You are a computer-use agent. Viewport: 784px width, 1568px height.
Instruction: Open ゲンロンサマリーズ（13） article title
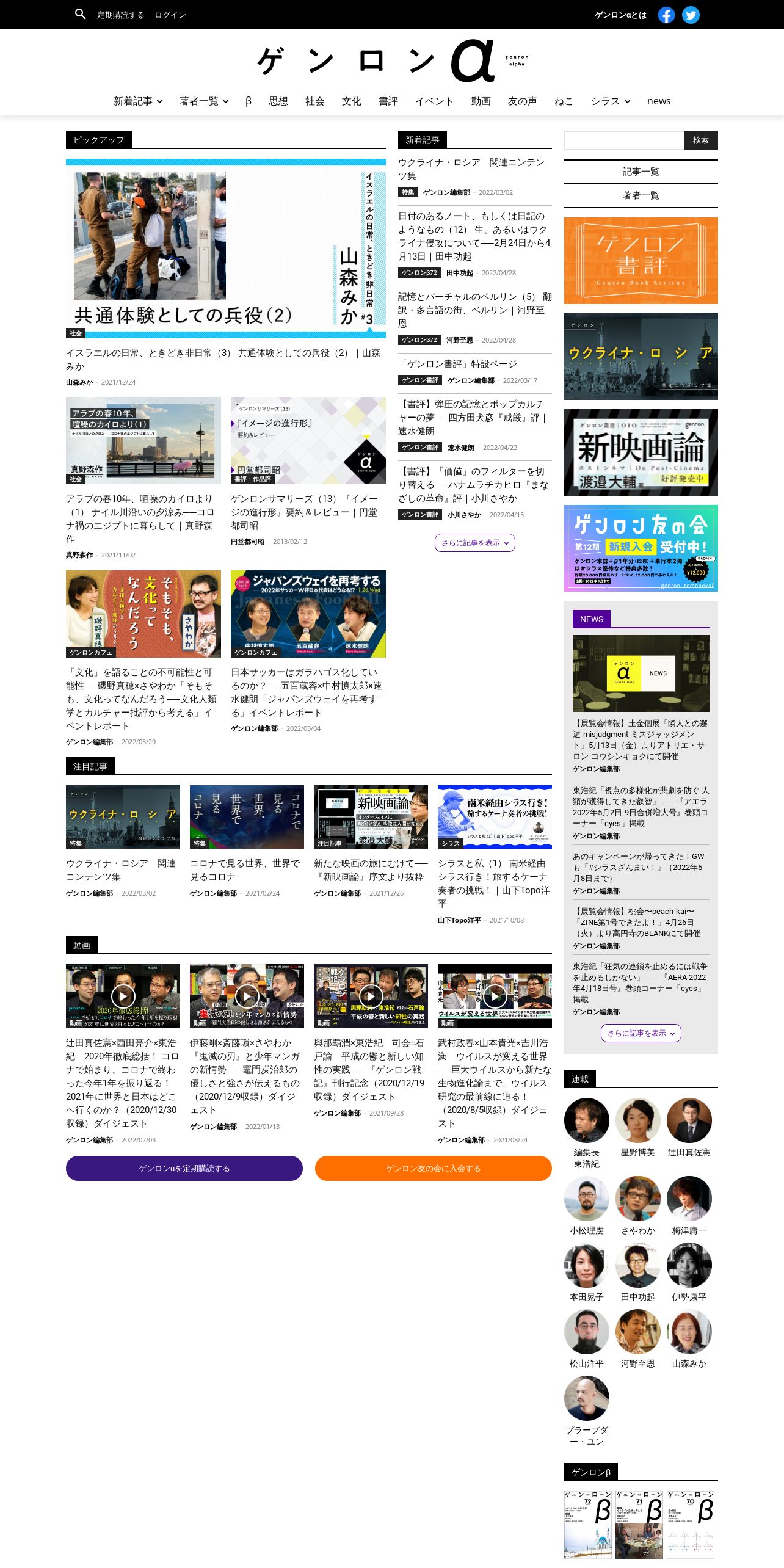(x=304, y=512)
